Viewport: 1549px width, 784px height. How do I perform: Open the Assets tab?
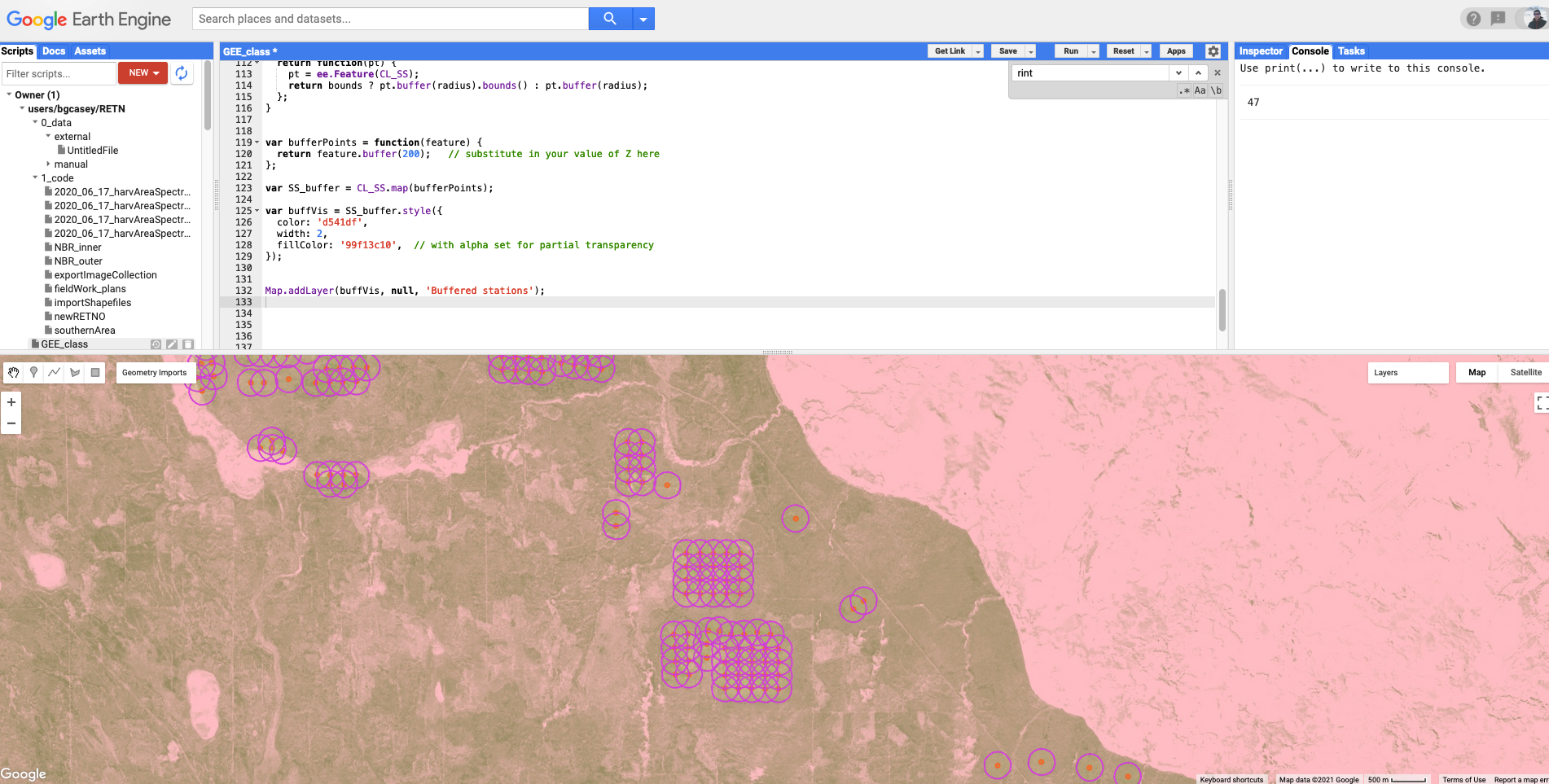coord(90,51)
